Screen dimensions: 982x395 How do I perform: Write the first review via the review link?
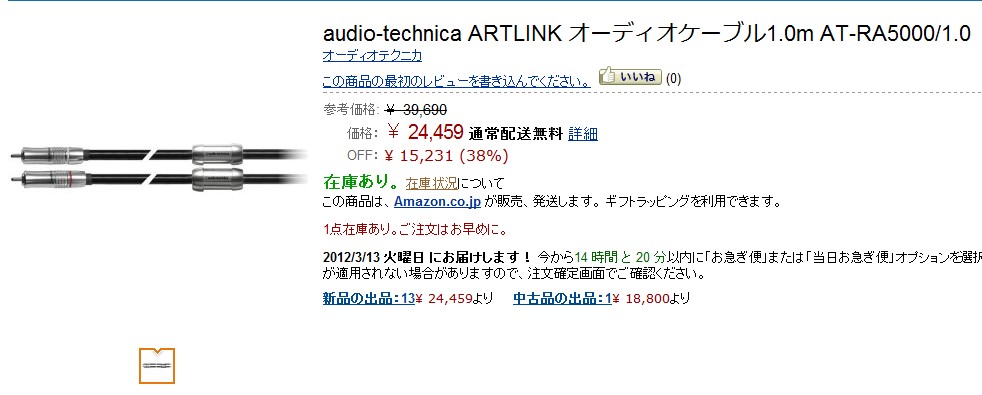(456, 81)
